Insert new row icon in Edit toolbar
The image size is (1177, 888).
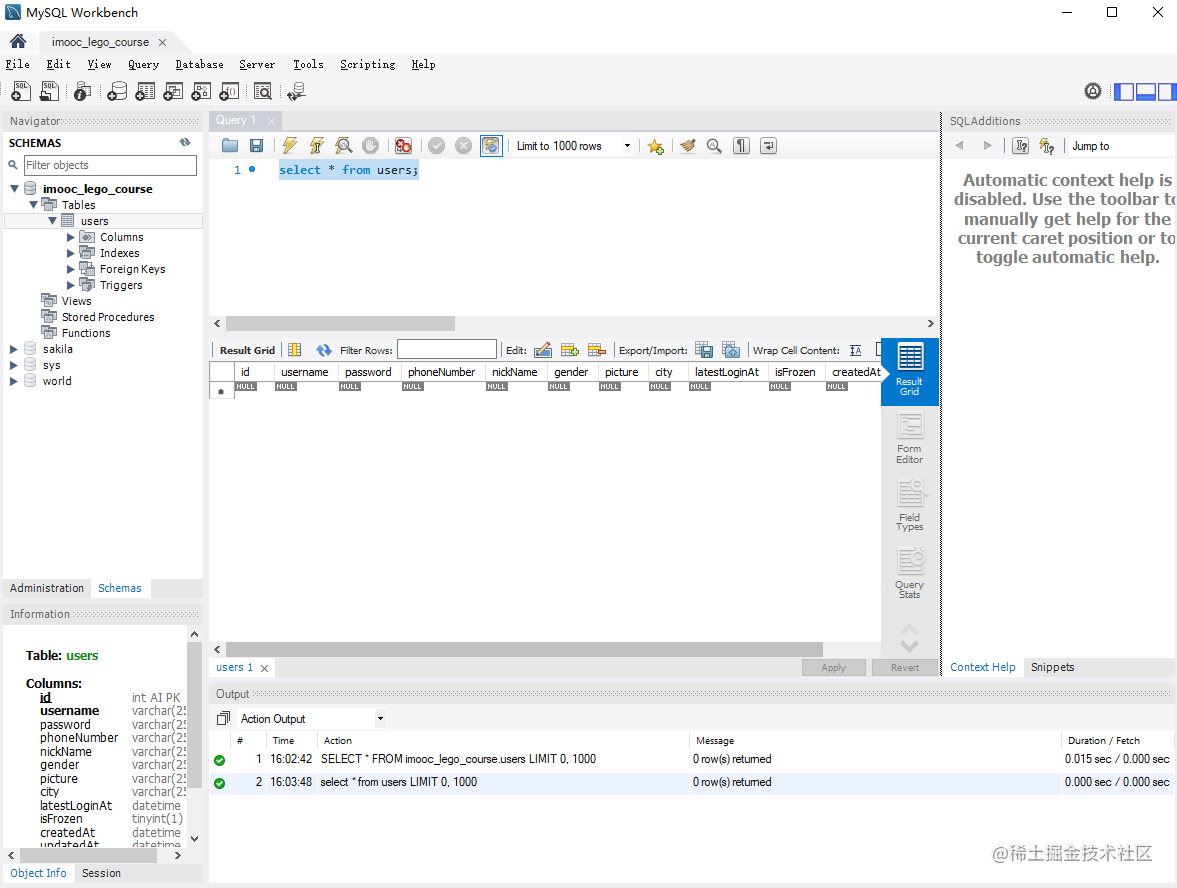pyautogui.click(x=570, y=350)
